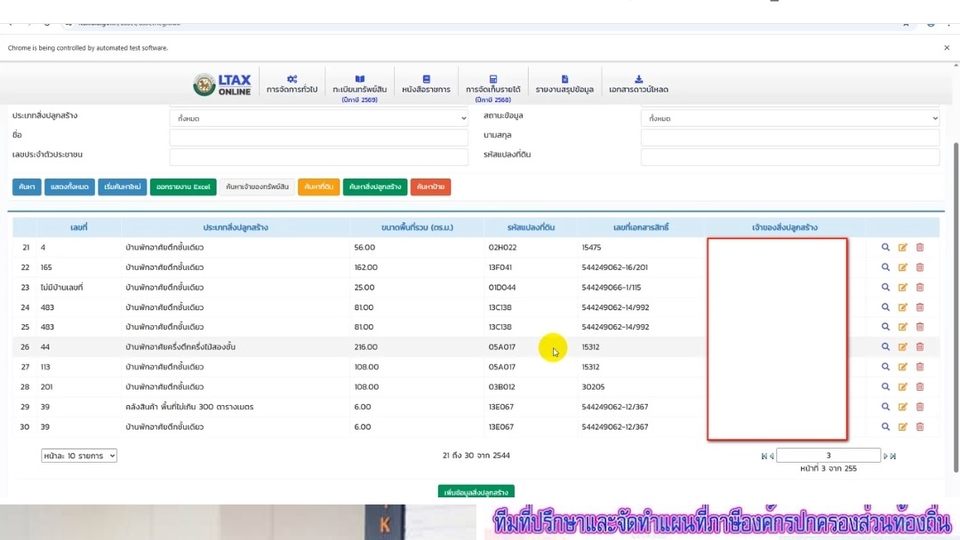The height and width of the screenshot is (540, 960).
Task: Click the edit icon for row 28
Action: coord(902,387)
